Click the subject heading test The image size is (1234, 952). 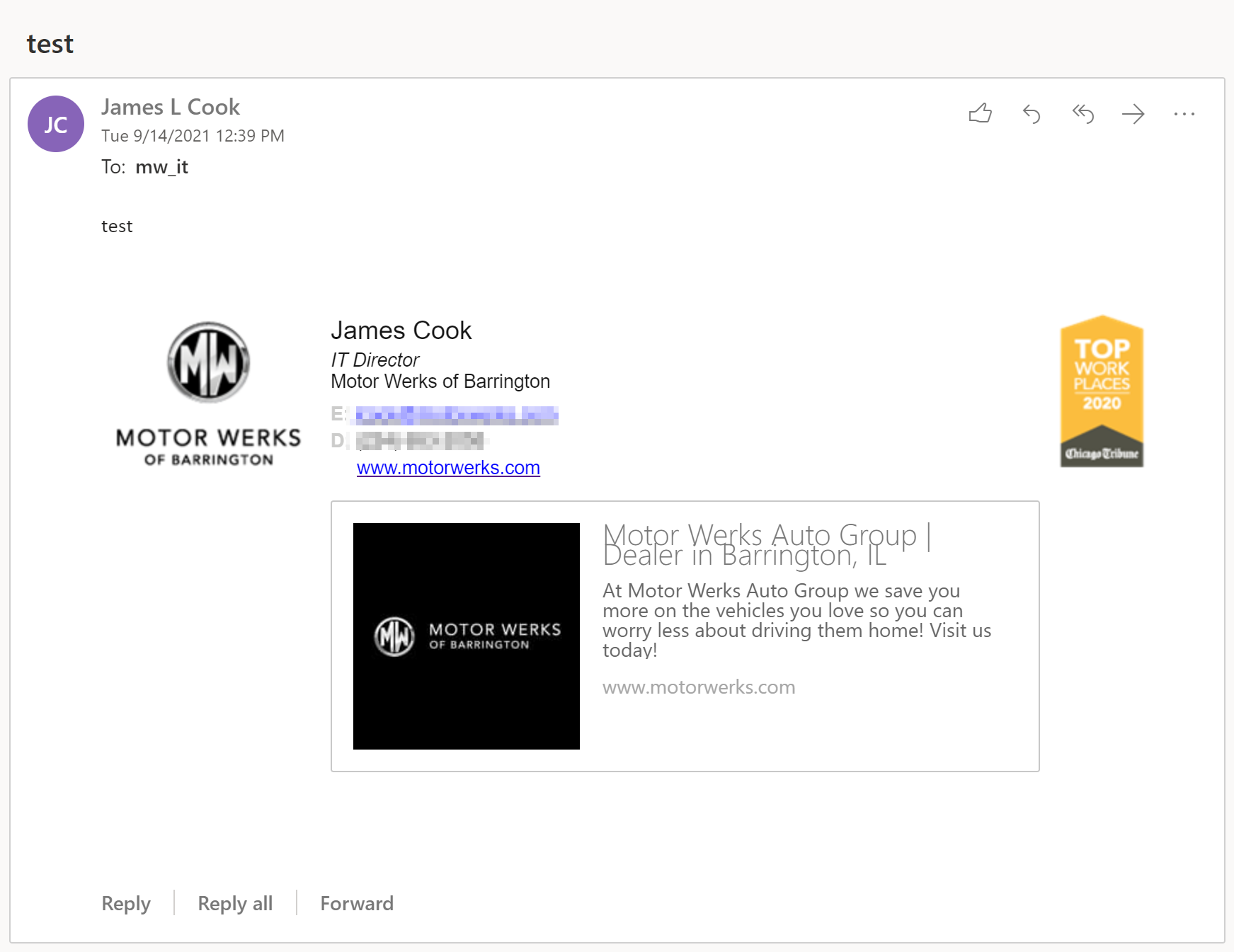(x=50, y=44)
